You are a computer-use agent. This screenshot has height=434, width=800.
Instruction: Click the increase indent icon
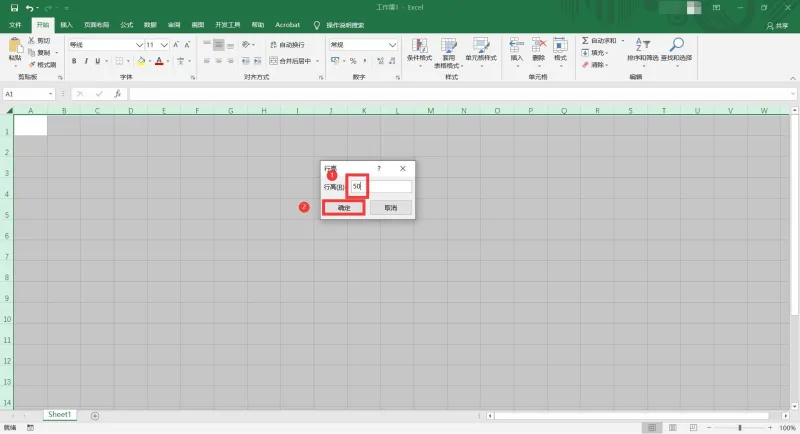point(258,61)
